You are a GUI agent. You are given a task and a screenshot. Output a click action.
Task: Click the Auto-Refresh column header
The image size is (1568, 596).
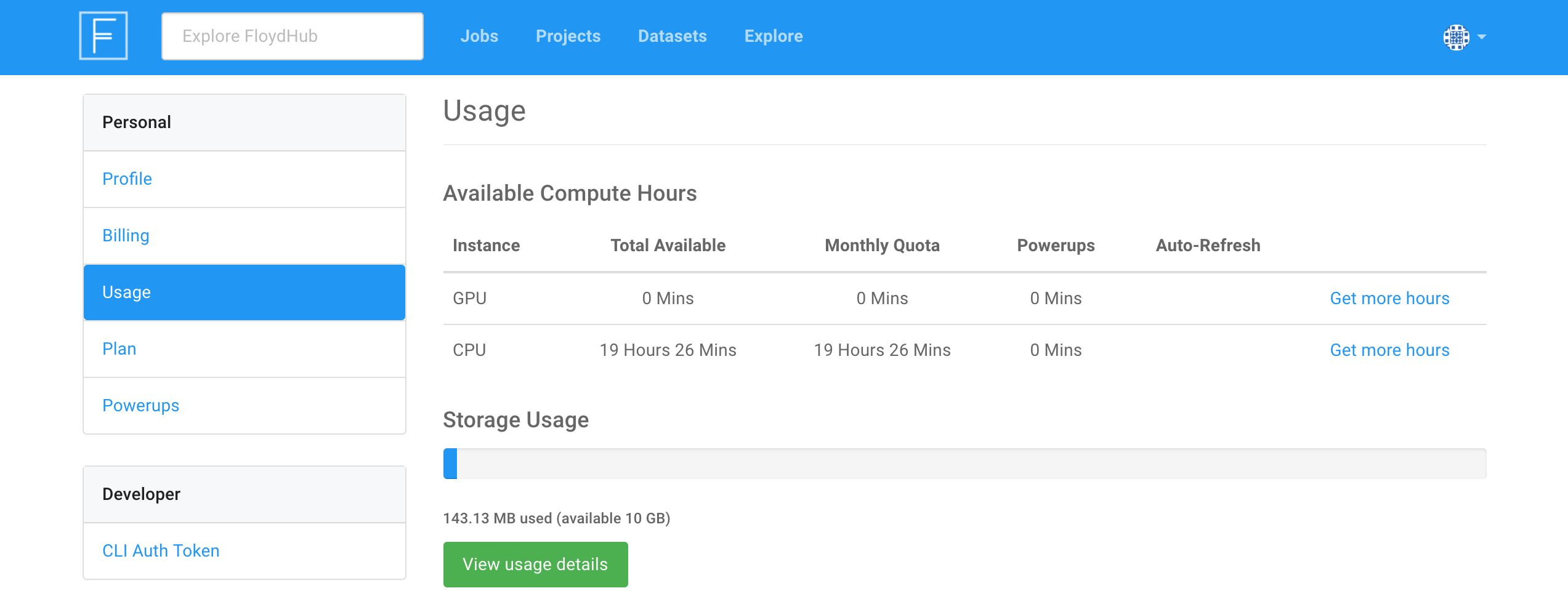(x=1207, y=246)
